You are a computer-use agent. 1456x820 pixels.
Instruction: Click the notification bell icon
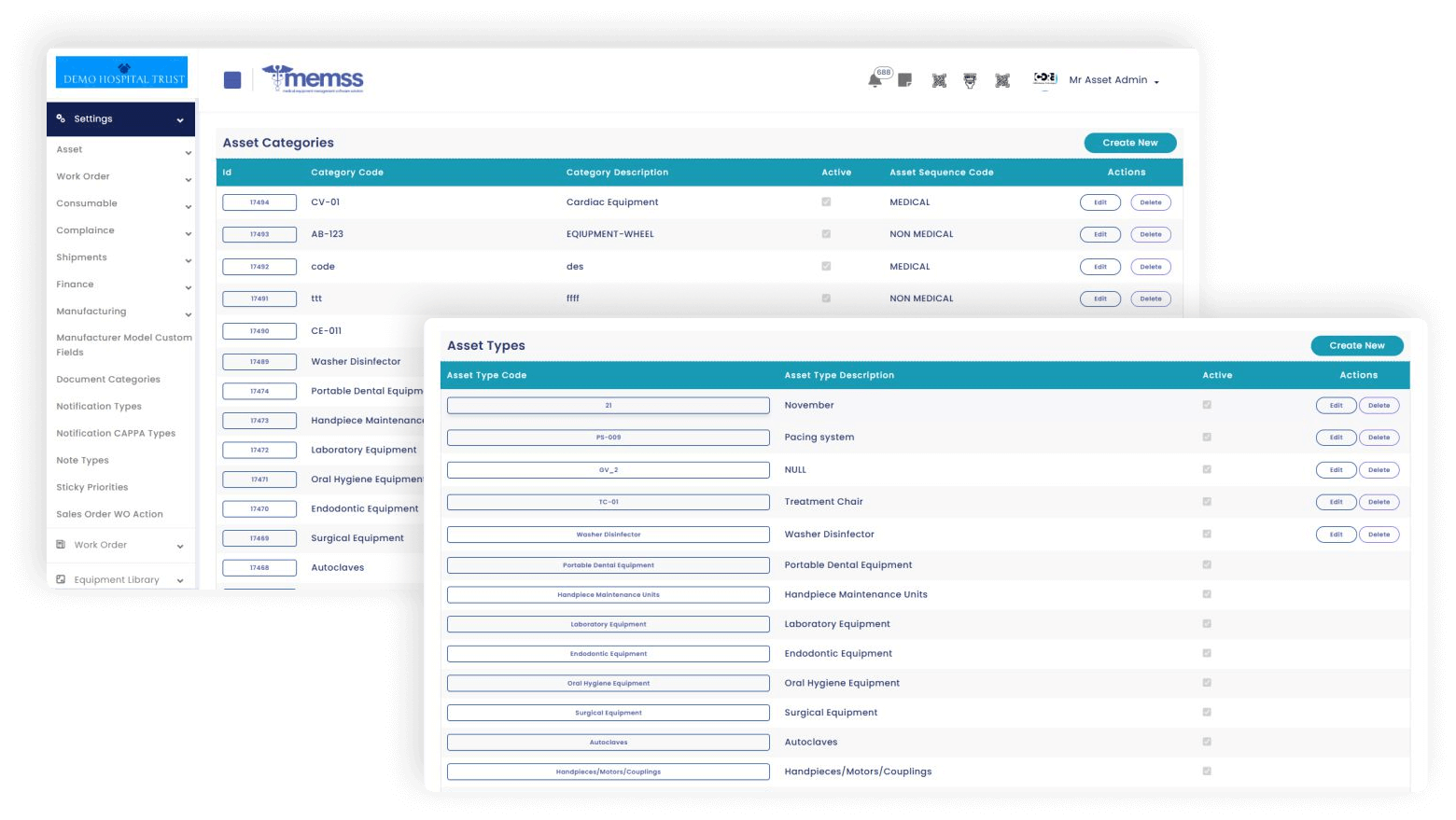pyautogui.click(x=875, y=81)
